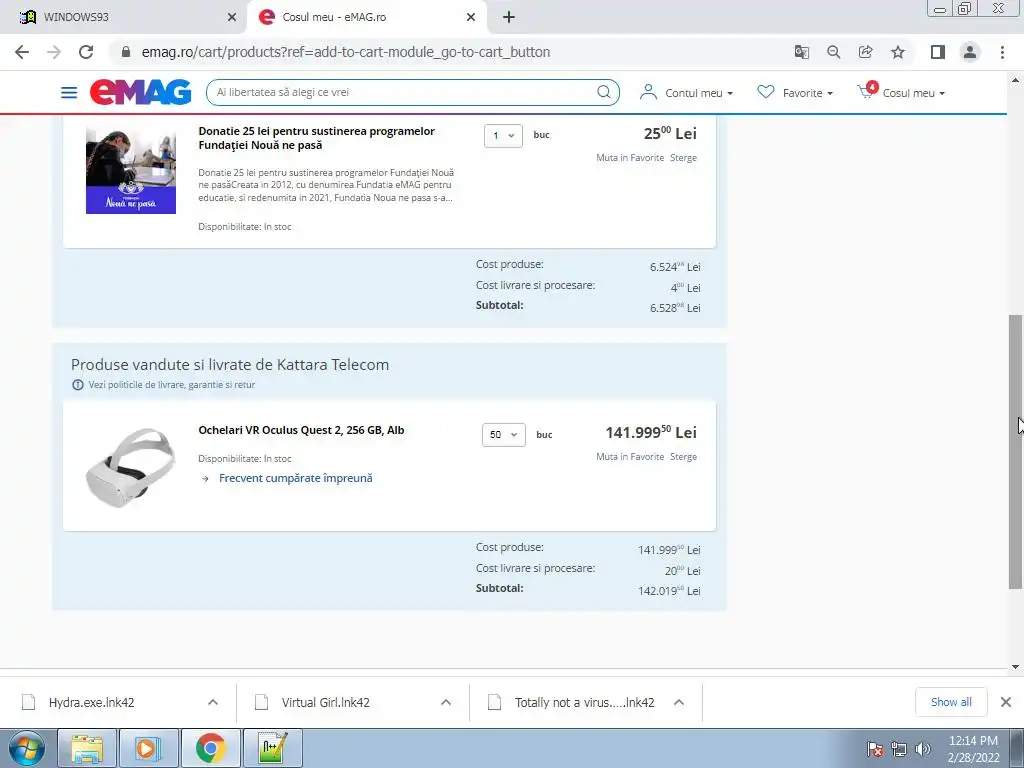Close the Cosul meu eMAG tab
The height and width of the screenshot is (768, 1024).
pos(471,18)
